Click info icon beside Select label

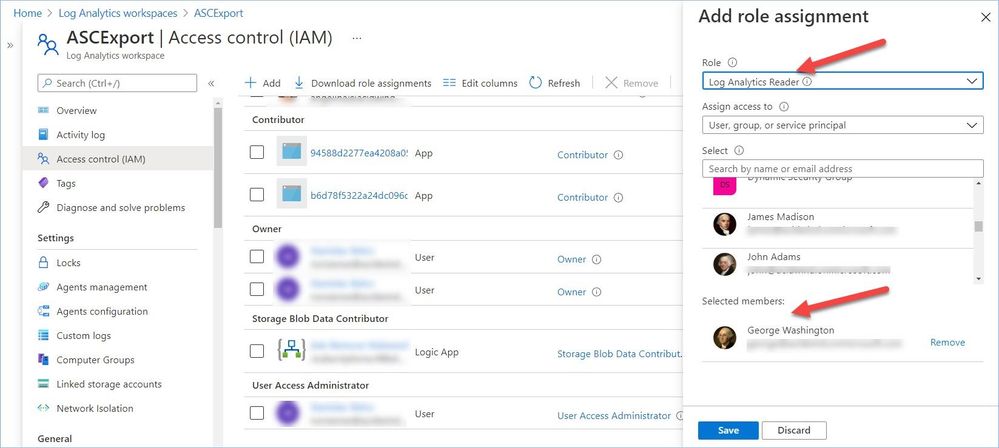739,150
